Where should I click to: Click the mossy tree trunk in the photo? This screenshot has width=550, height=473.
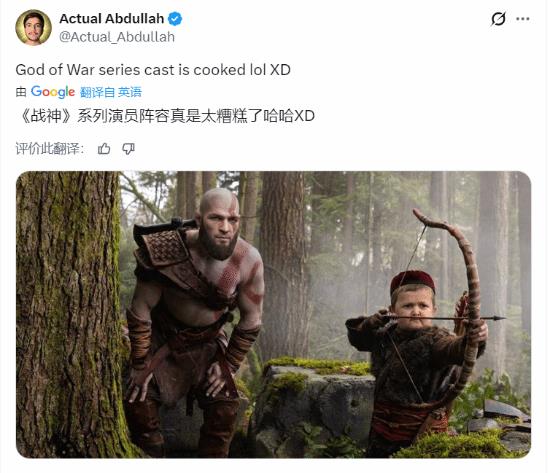point(70,314)
